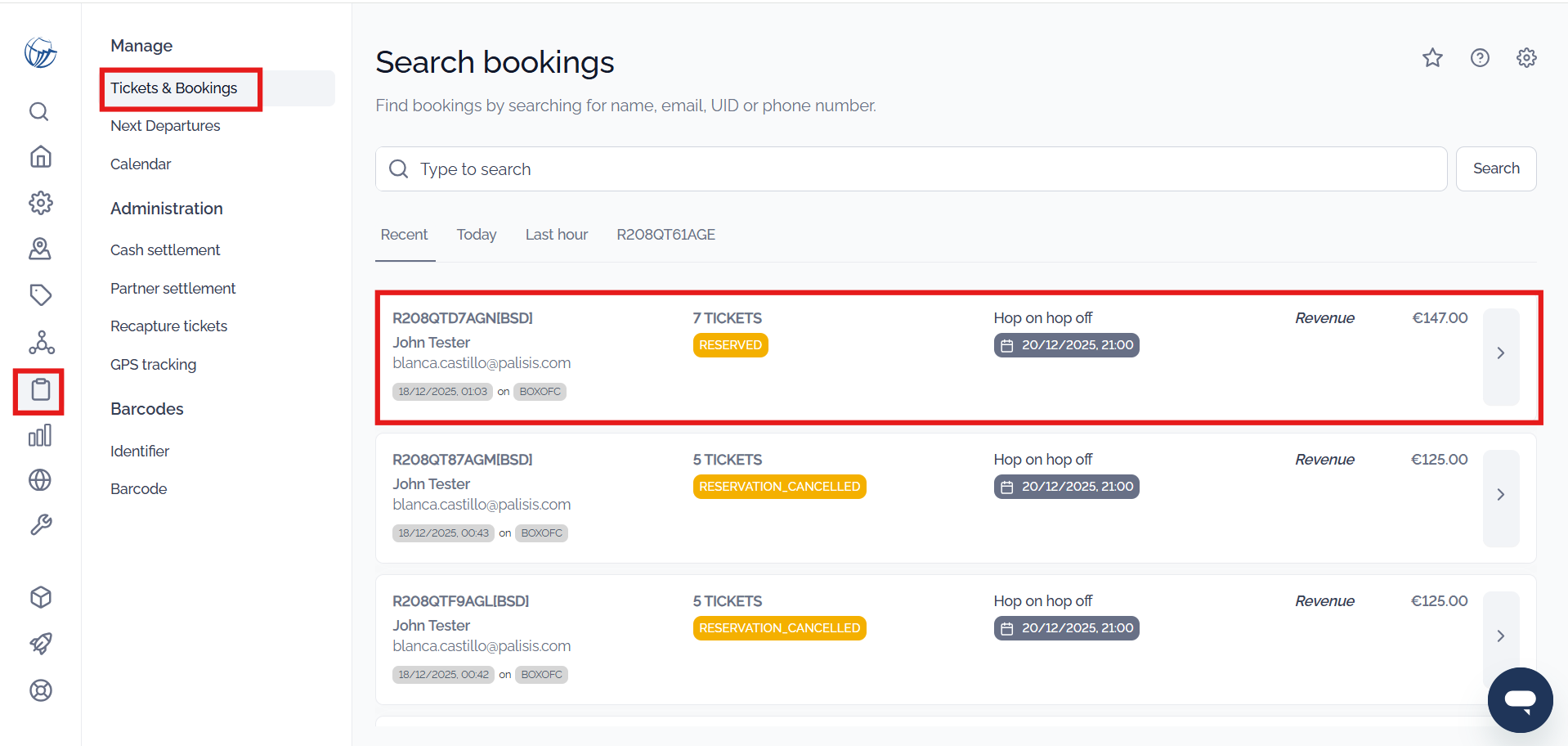Go to the home icon in sidebar
This screenshot has width=1568, height=746.
(40, 156)
